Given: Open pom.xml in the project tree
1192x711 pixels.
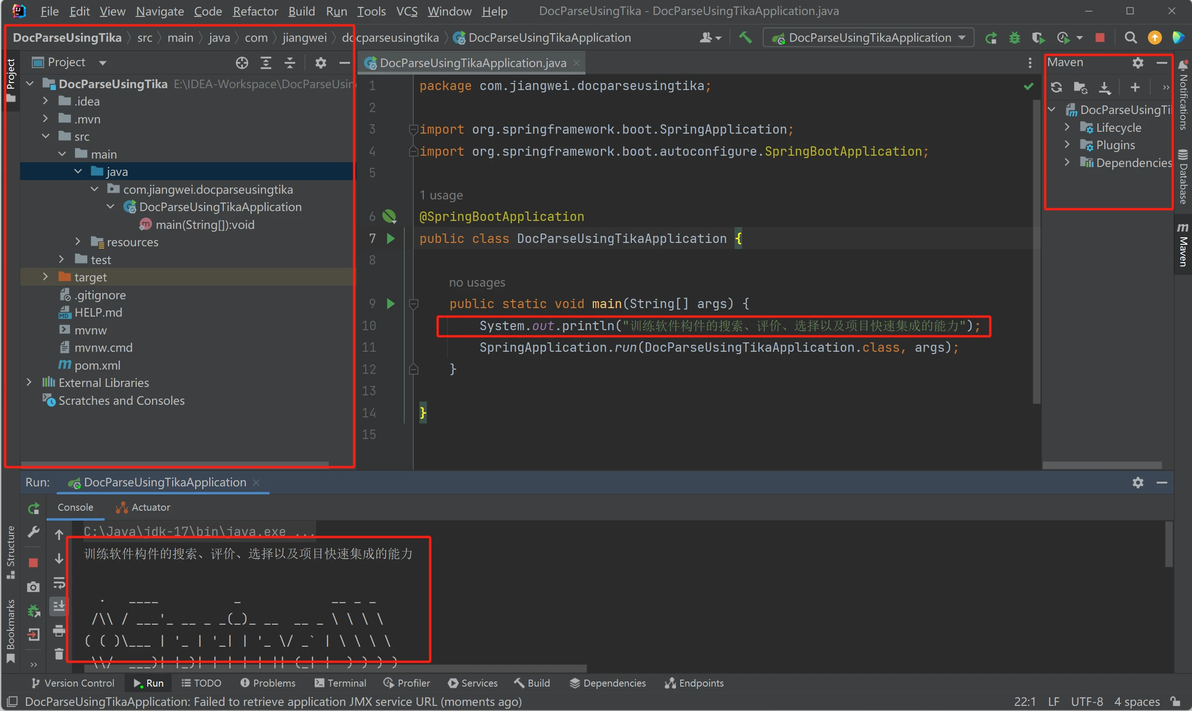Looking at the screenshot, I should [x=97, y=365].
